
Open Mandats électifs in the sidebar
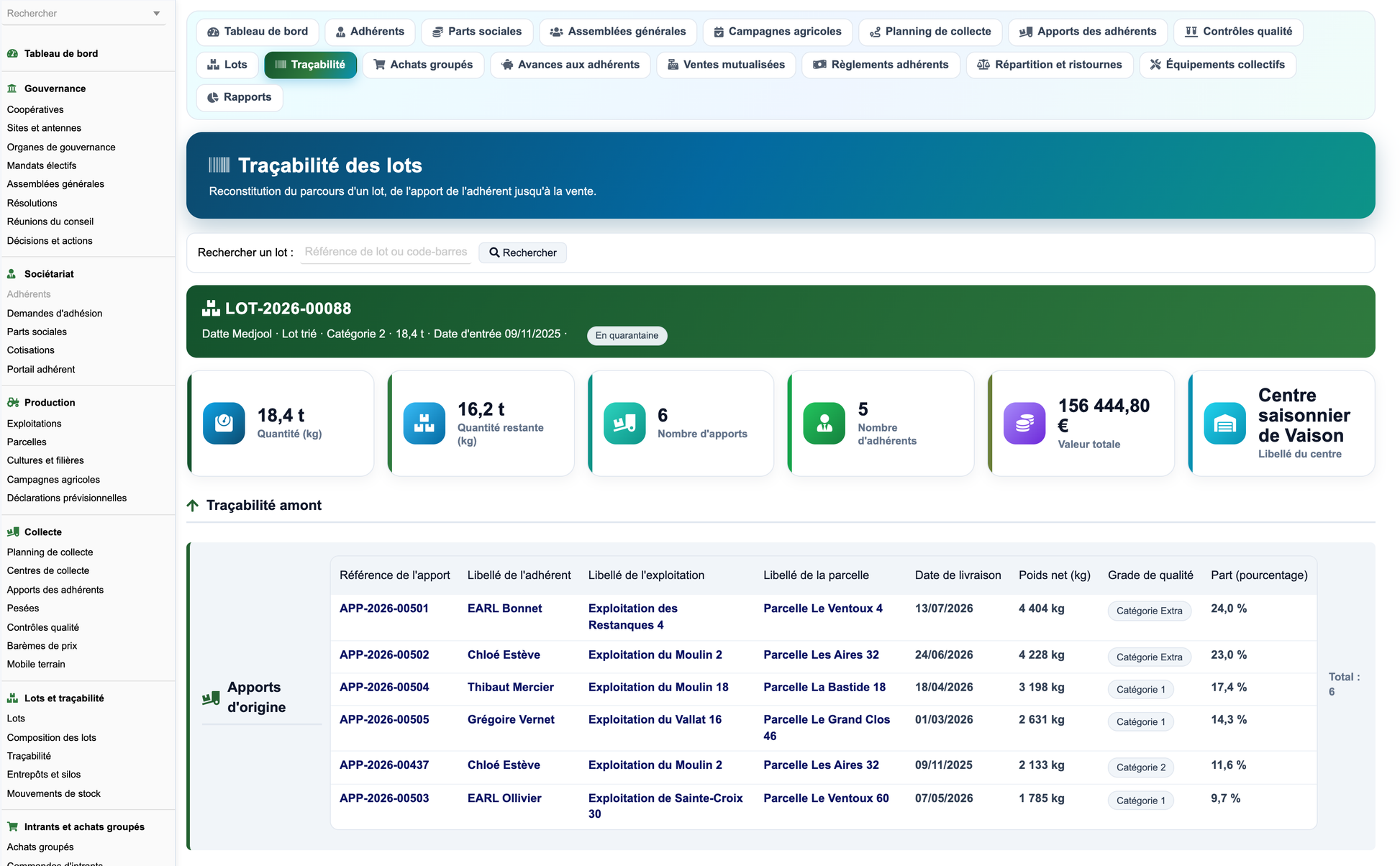42,165
